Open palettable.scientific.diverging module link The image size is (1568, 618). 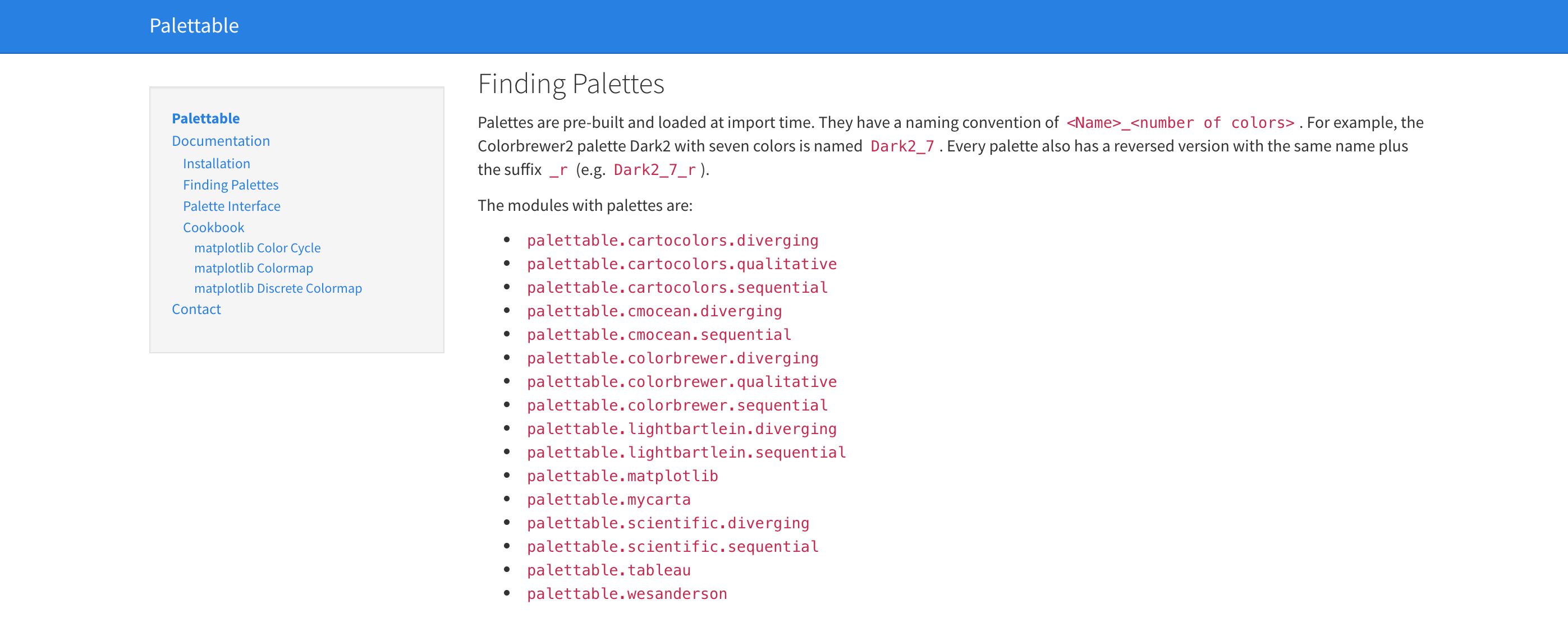click(668, 523)
